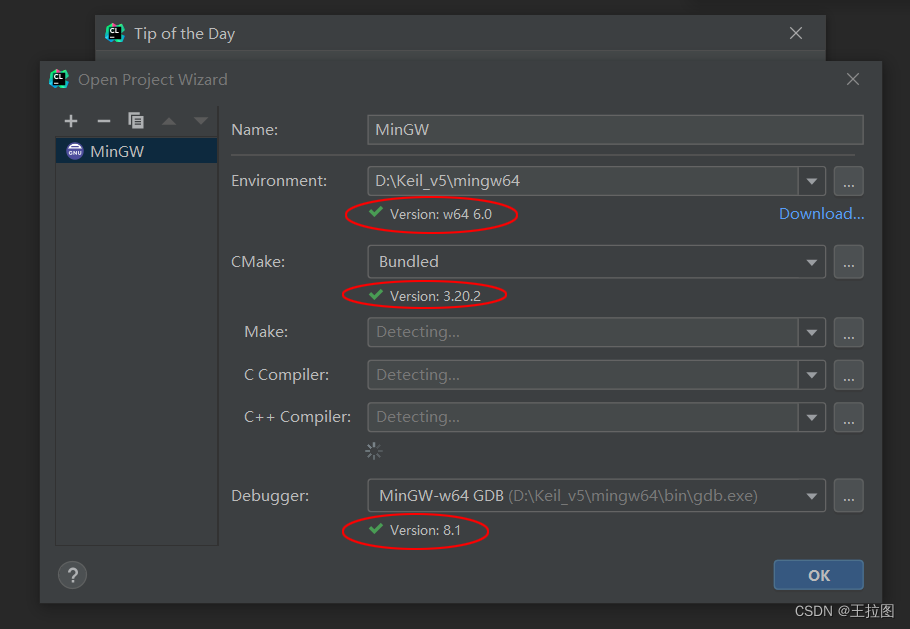Browse for C++ Compiler with ellipsis
The height and width of the screenshot is (629, 910).
click(x=848, y=417)
